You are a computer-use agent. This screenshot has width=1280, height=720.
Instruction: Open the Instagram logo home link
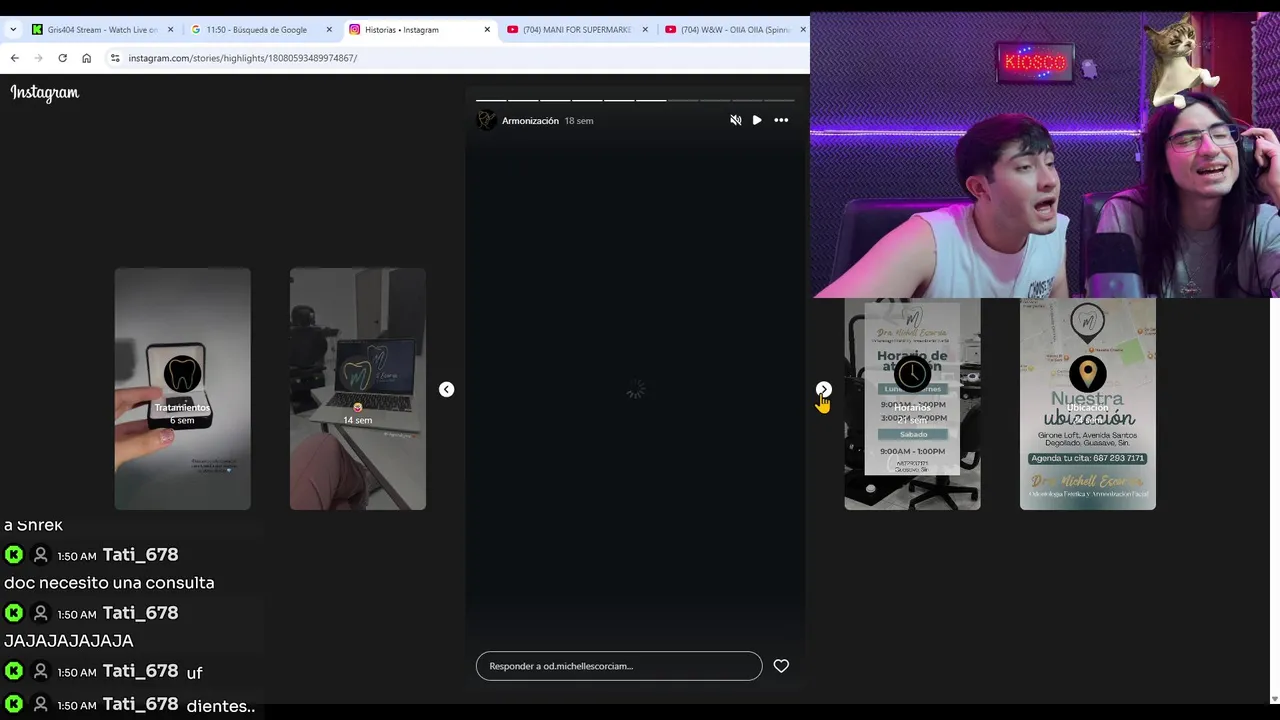click(44, 93)
